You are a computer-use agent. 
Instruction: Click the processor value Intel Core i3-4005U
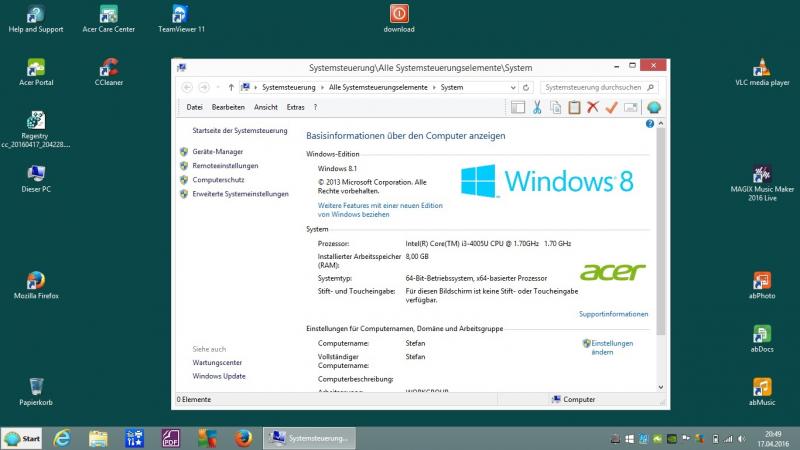point(488,243)
